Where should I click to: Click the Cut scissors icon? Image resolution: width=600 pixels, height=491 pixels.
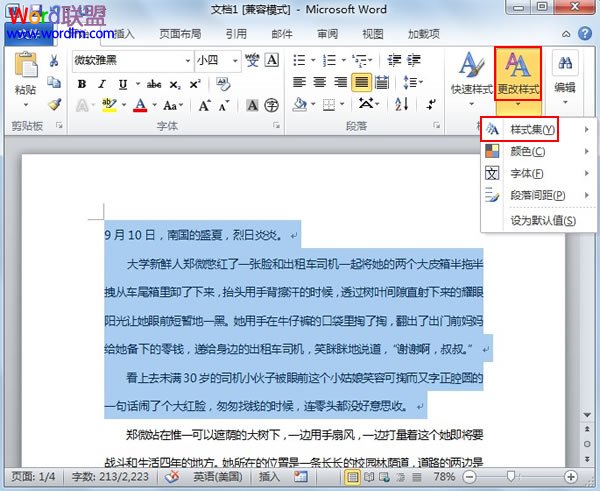point(54,60)
